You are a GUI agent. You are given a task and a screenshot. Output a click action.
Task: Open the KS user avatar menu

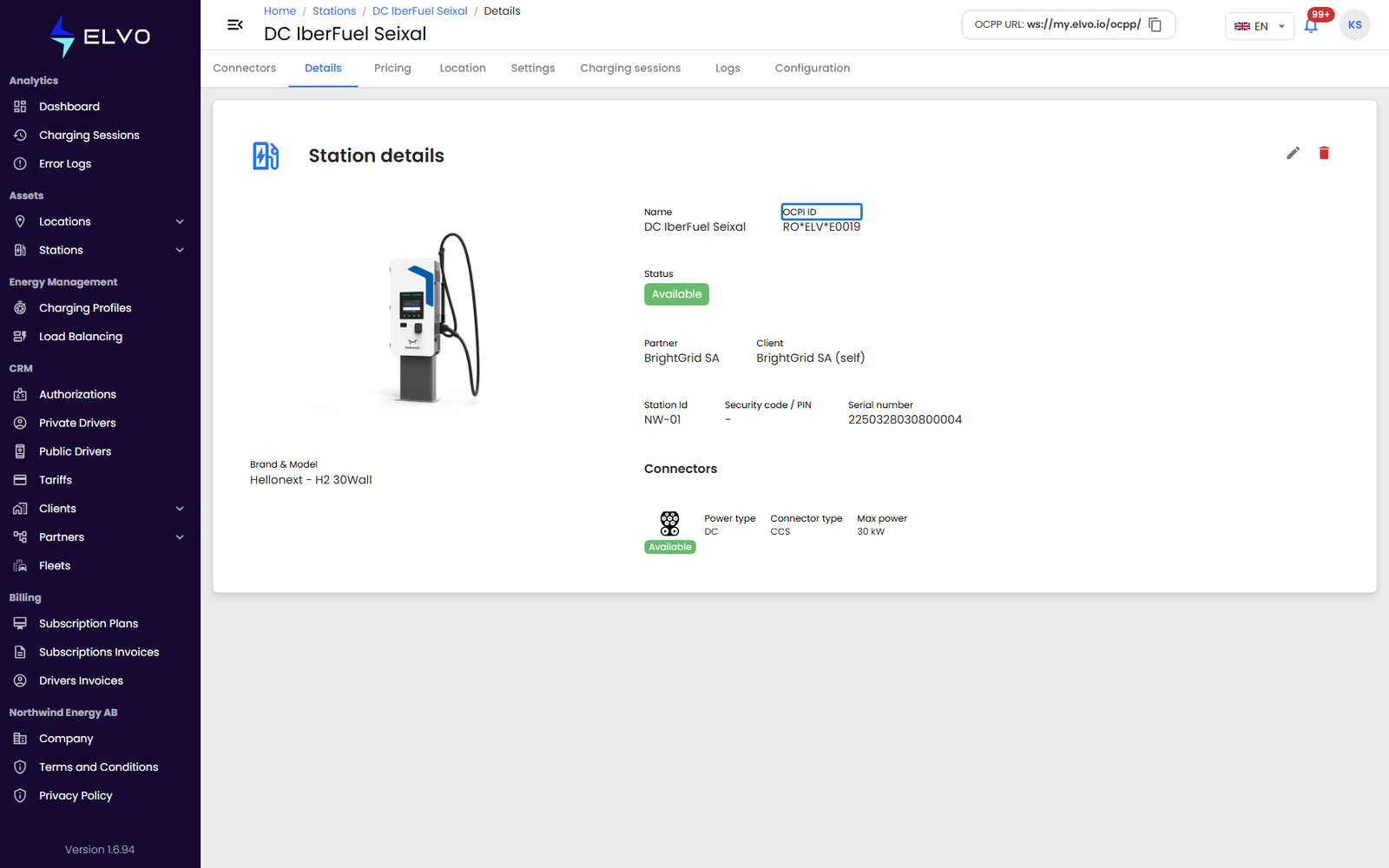(1354, 25)
